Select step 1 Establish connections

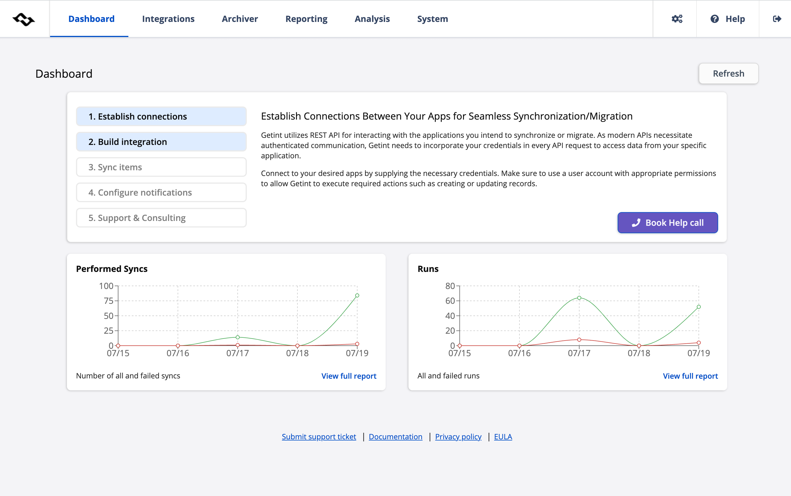tap(161, 117)
